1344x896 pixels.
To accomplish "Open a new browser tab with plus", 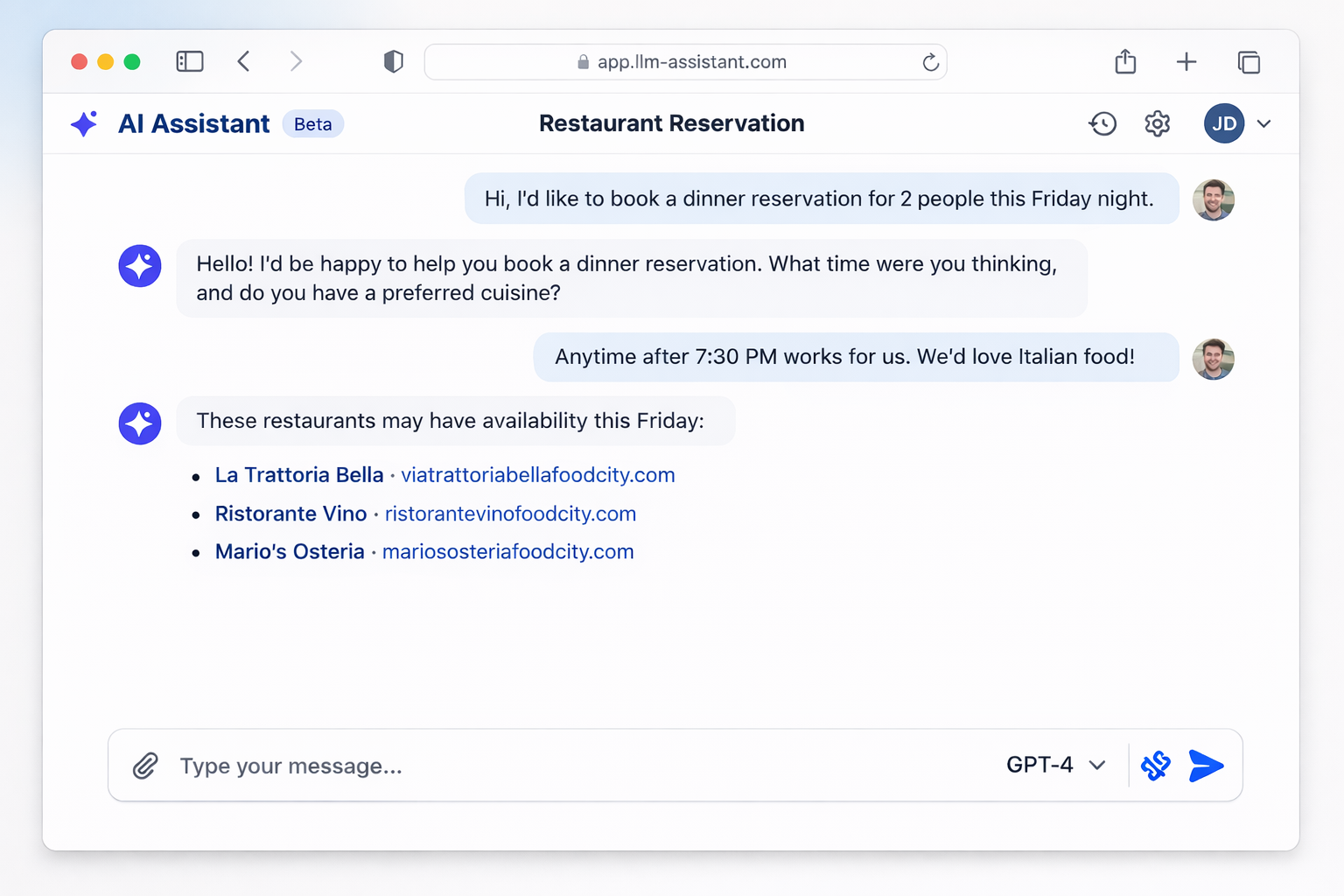I will point(1186,62).
